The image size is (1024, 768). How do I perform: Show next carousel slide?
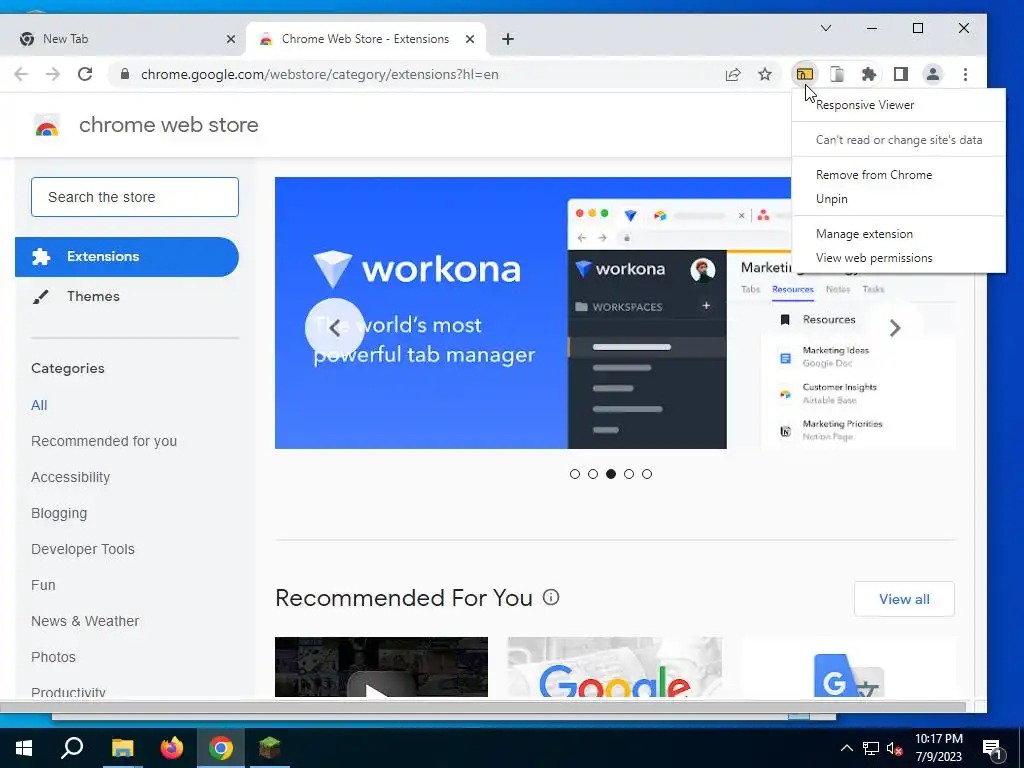(895, 328)
